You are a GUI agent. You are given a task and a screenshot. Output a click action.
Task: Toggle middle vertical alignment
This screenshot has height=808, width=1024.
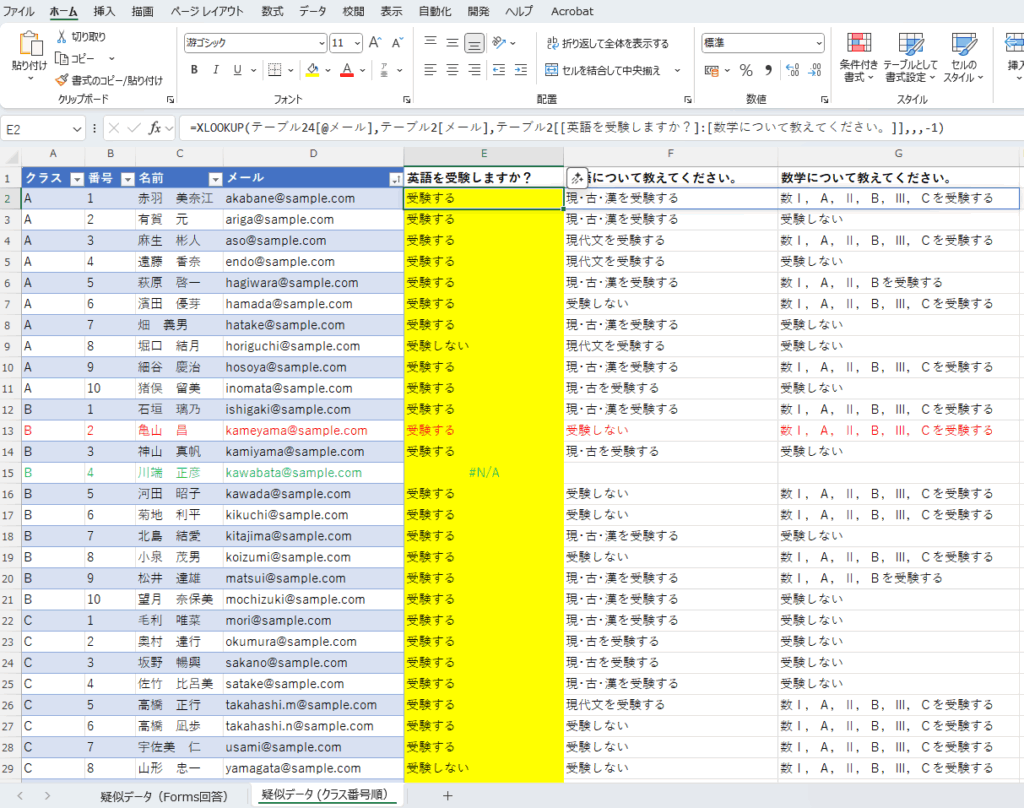(x=452, y=43)
